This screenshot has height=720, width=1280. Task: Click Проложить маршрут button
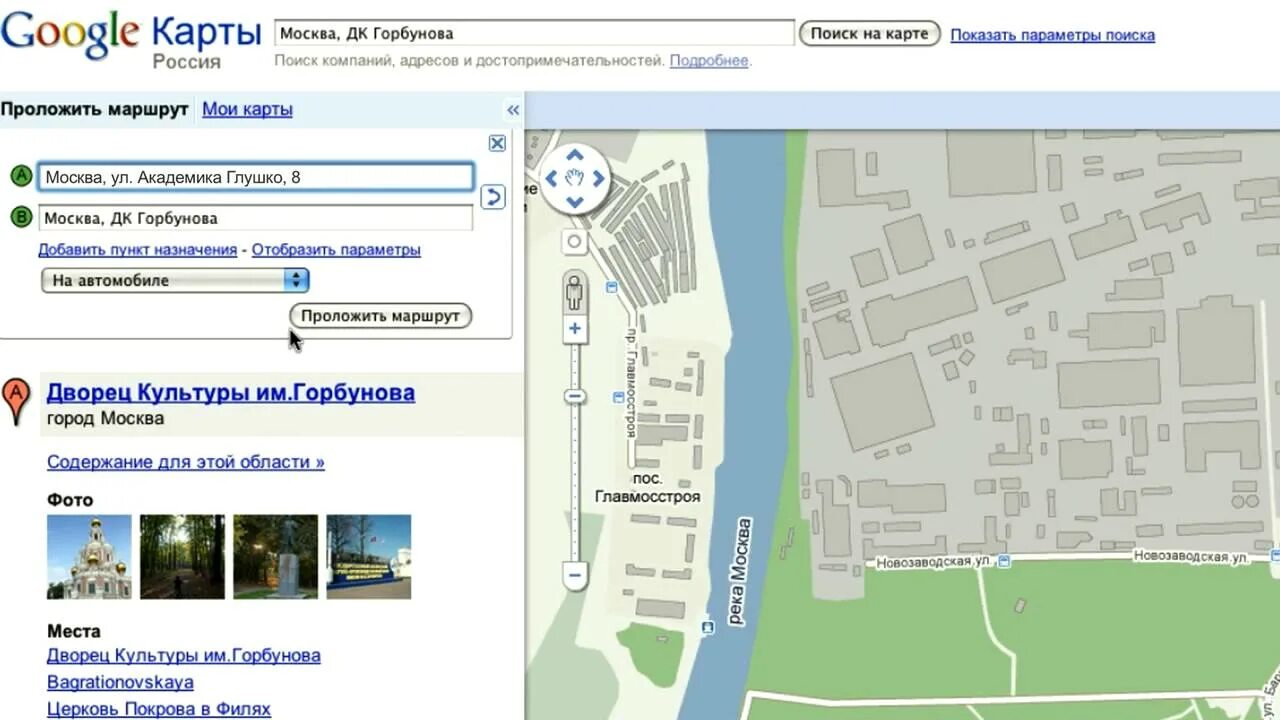tap(381, 316)
